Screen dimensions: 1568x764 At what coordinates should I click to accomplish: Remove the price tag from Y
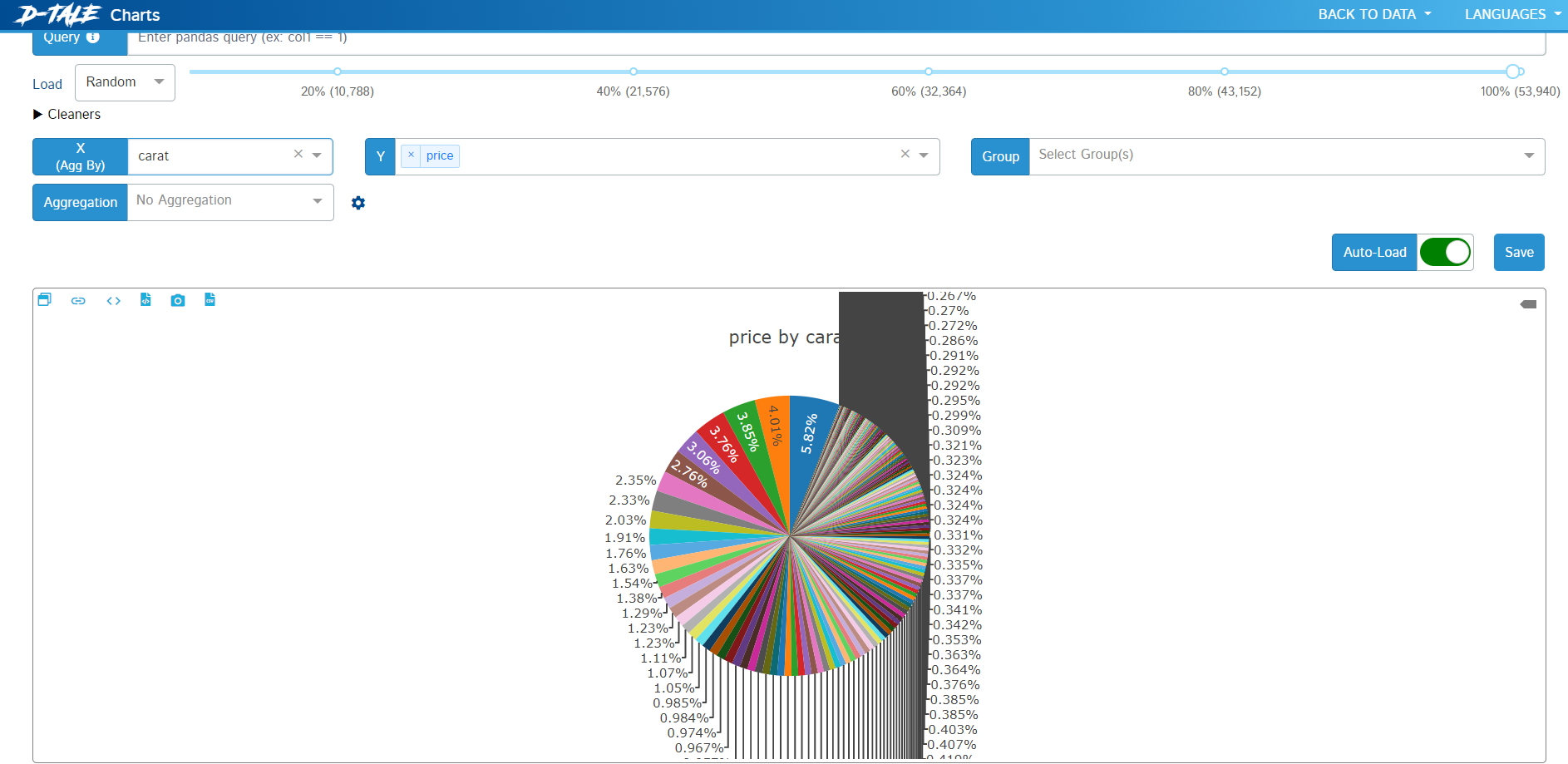coord(411,155)
